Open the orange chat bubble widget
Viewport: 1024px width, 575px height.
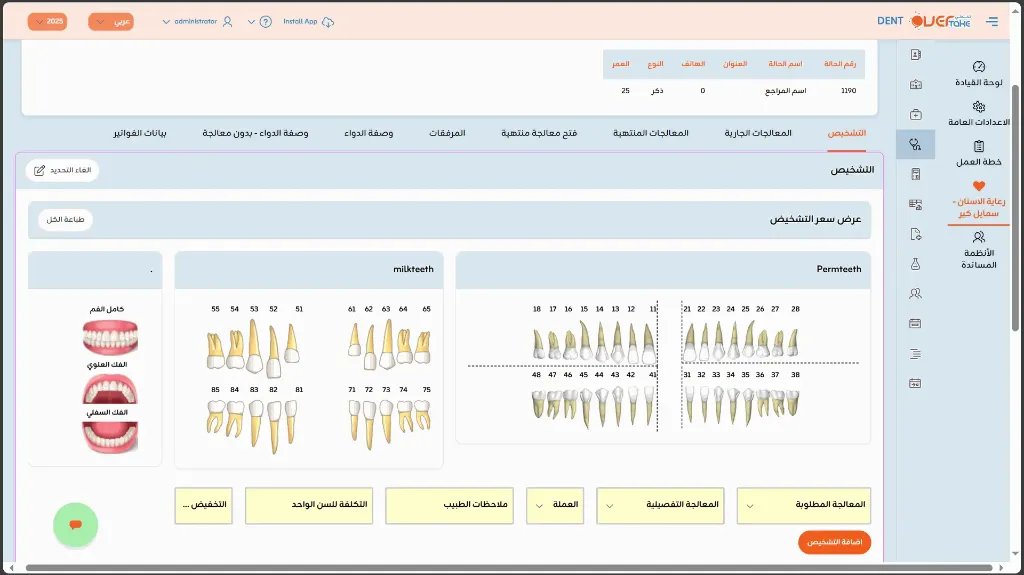(75, 524)
